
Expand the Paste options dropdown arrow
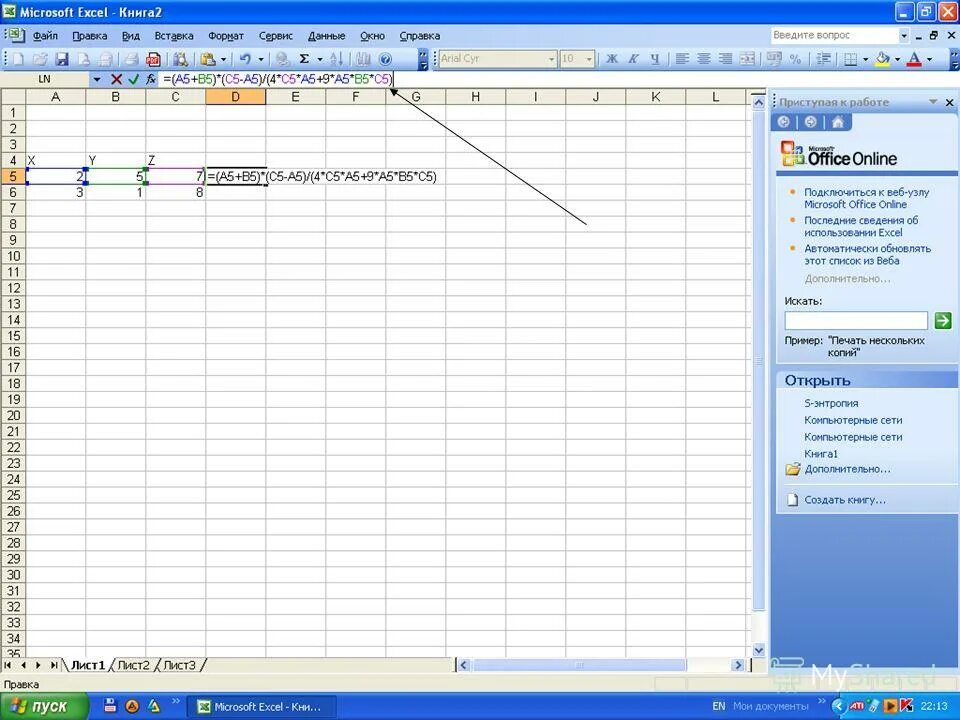tap(223, 59)
